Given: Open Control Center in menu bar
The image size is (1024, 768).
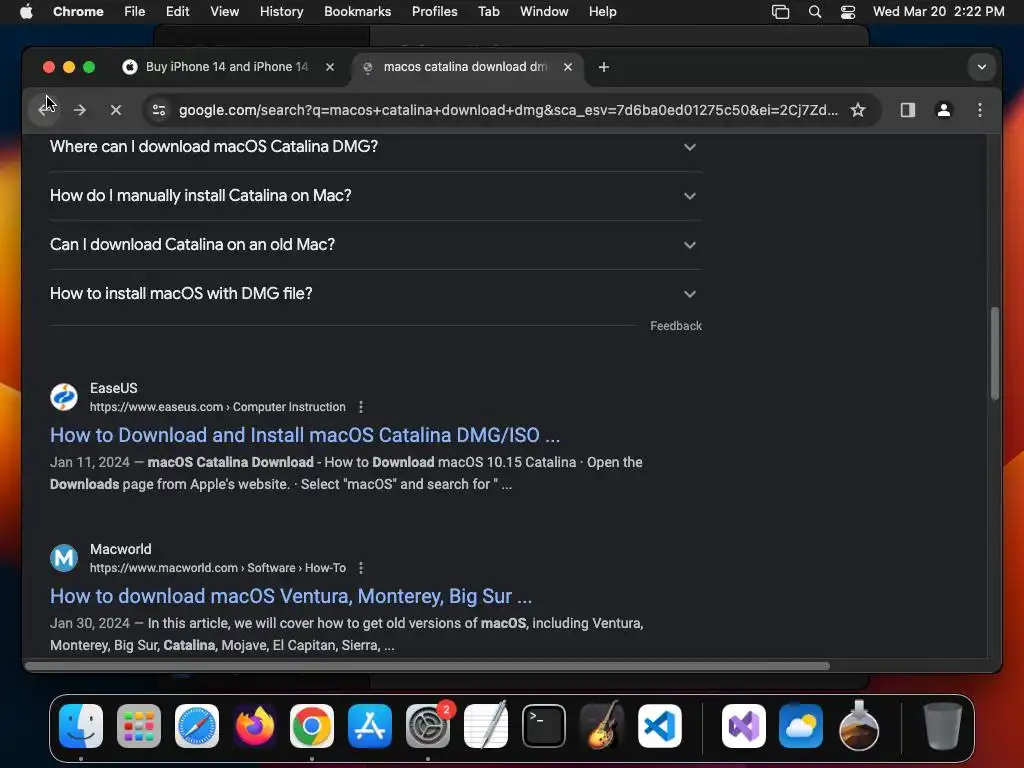Looking at the screenshot, I should coord(848,12).
